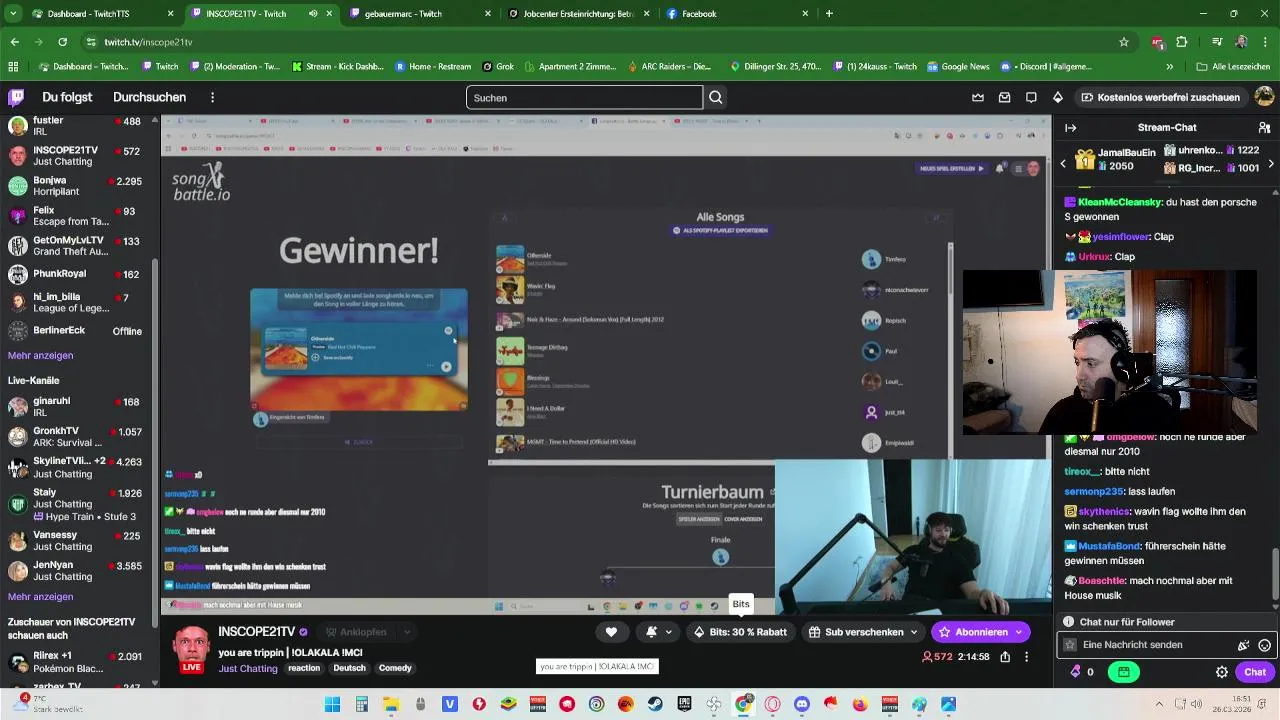Open Google News bookmark
This screenshot has width=1280, height=720.
coord(958,67)
